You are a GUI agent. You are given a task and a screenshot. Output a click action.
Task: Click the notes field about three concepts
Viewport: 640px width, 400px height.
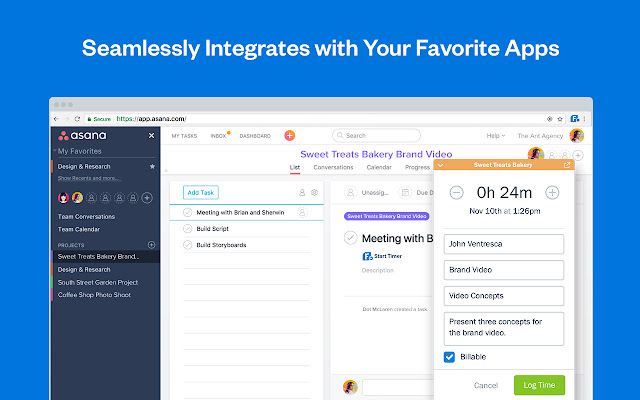(504, 329)
